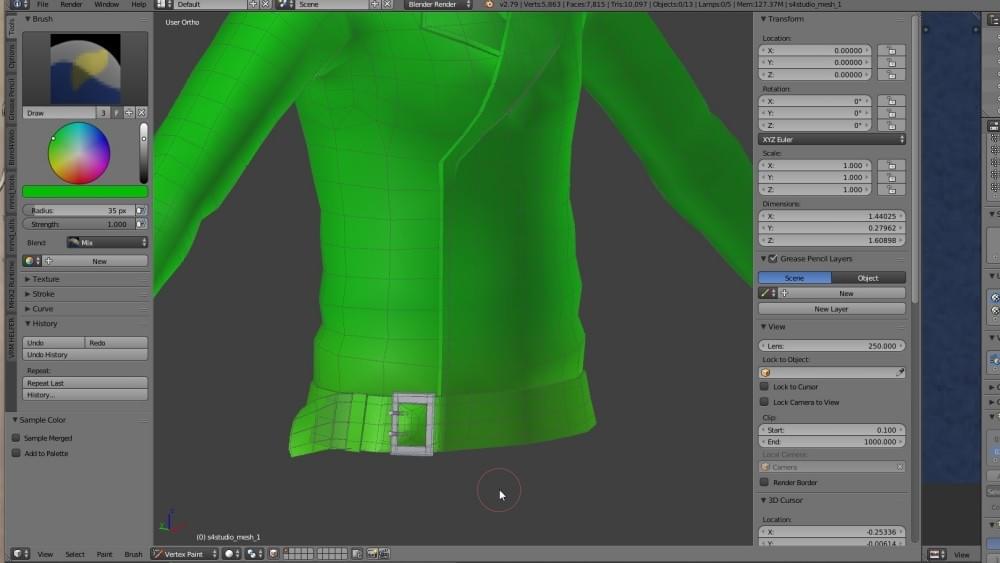
Task: Lock the Rotation X axis
Action: tap(891, 101)
